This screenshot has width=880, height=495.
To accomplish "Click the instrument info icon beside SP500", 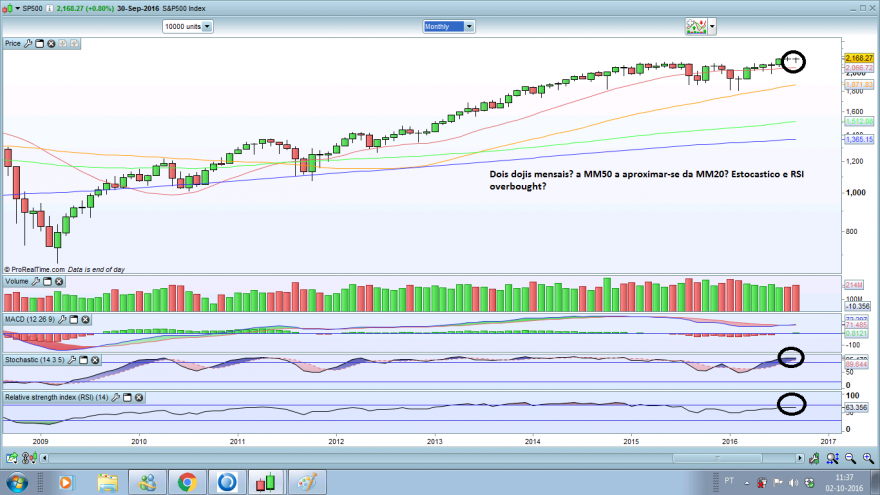I will coord(49,8).
